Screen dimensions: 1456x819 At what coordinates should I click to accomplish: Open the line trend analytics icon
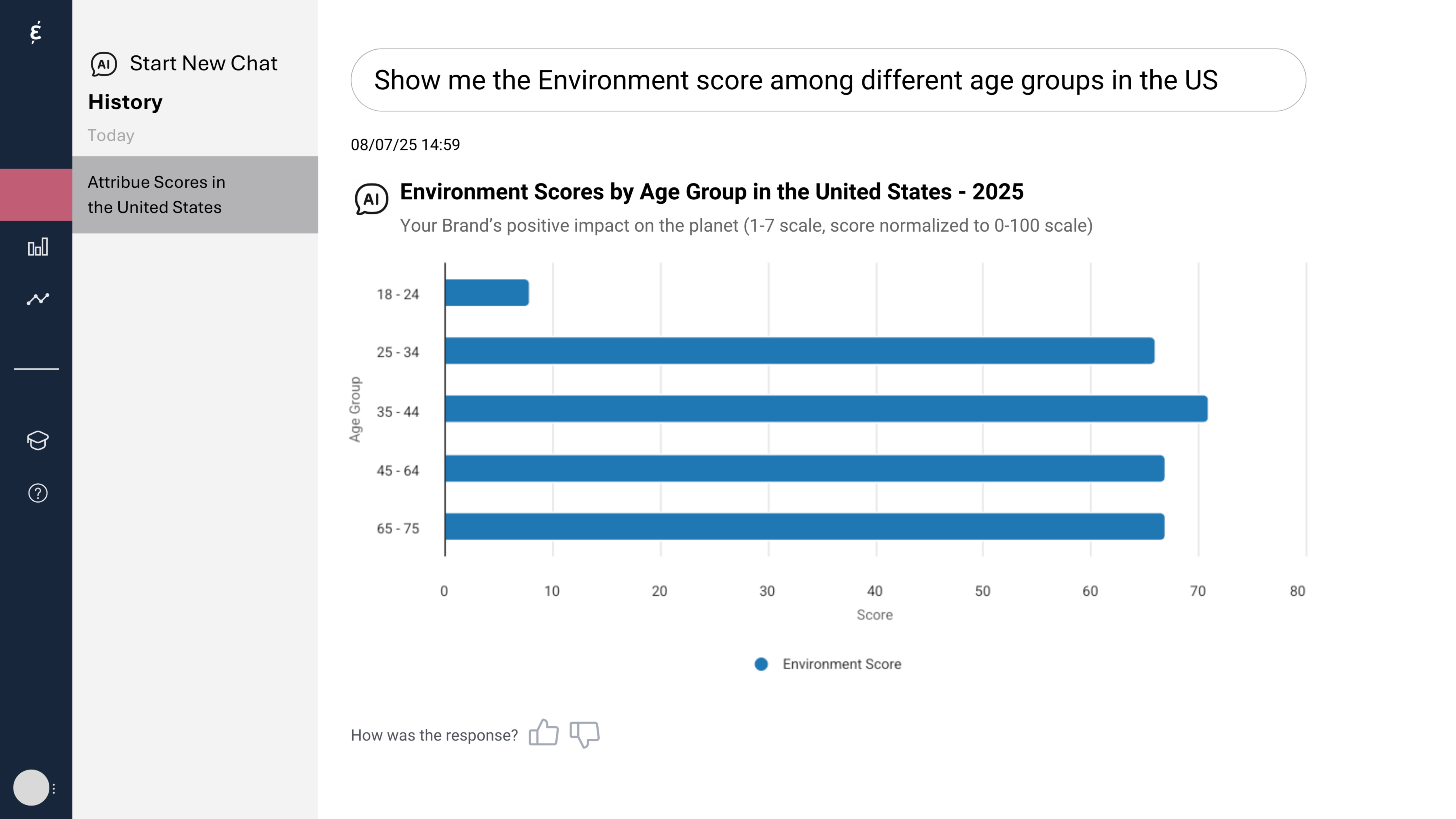tap(38, 298)
